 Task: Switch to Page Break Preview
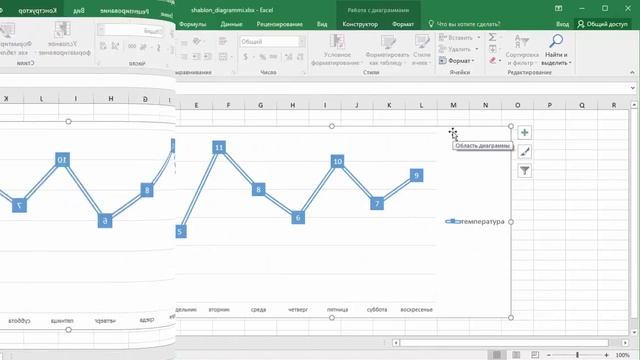(535, 355)
